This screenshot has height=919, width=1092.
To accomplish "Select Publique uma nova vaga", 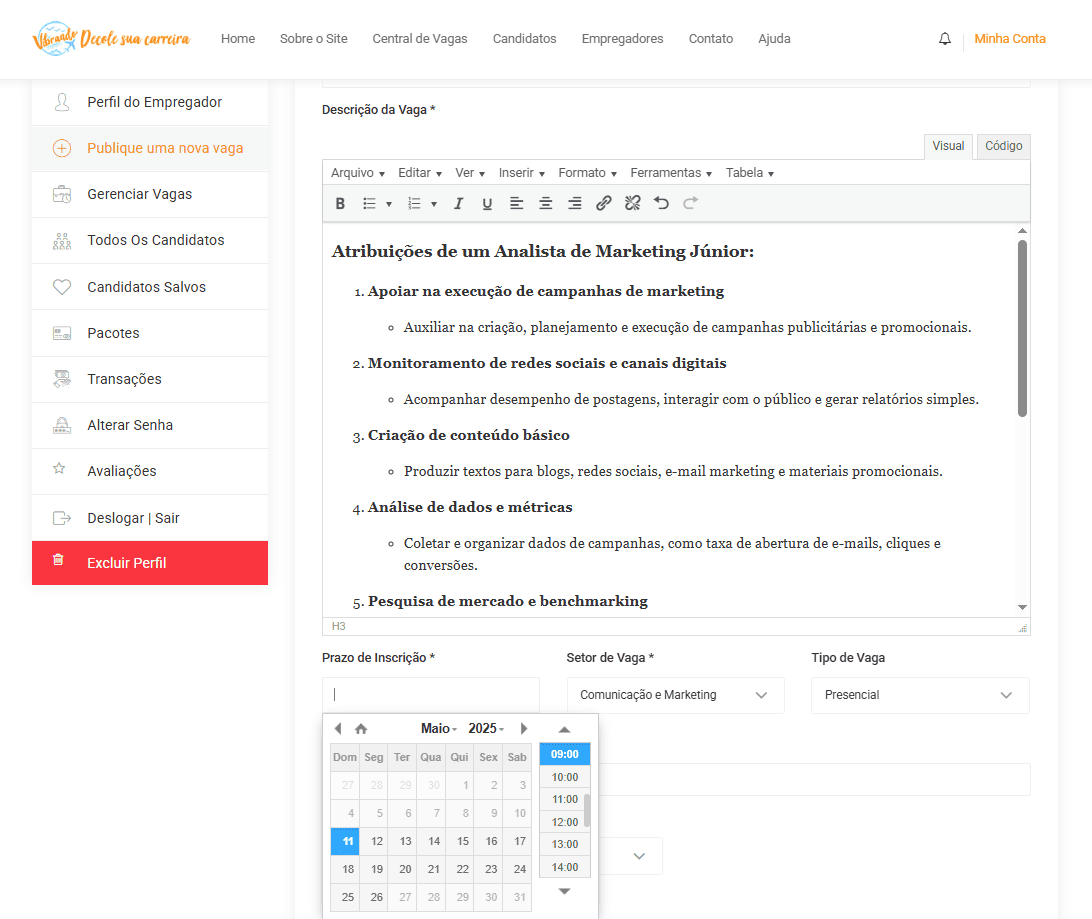I will [x=150, y=148].
